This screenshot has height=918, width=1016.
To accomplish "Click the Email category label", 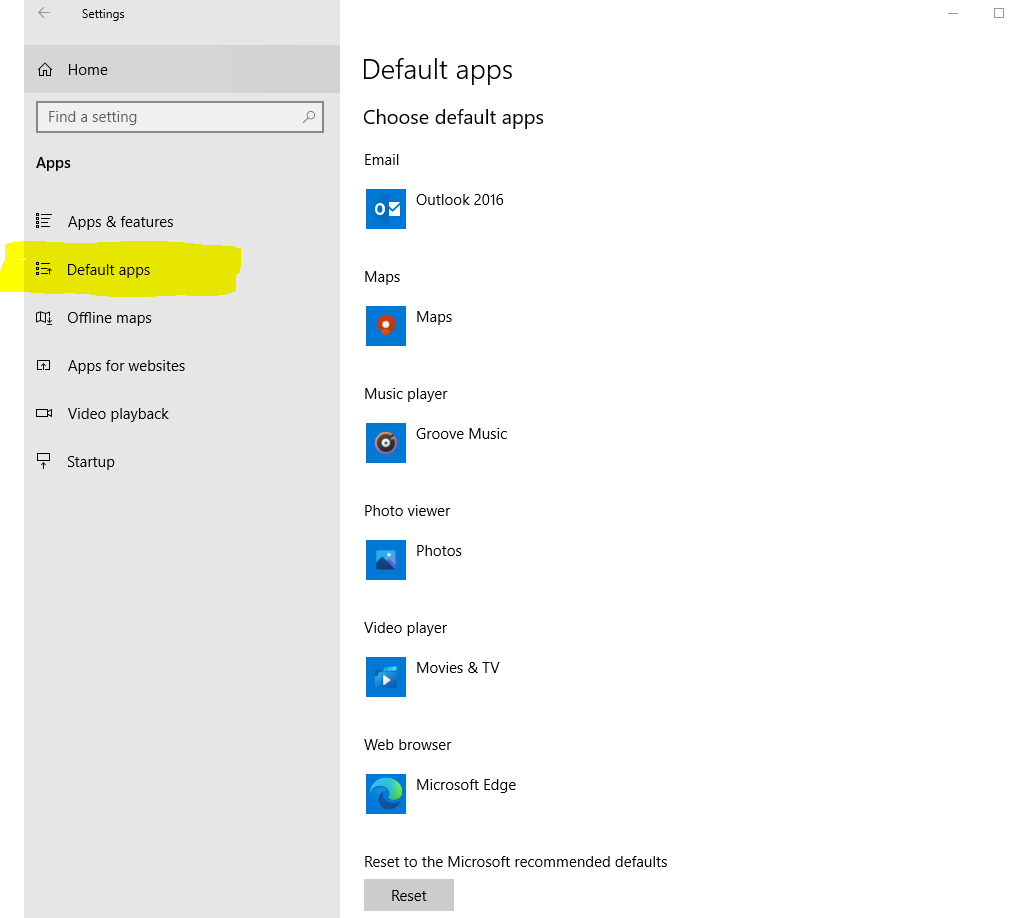I will pos(382,160).
